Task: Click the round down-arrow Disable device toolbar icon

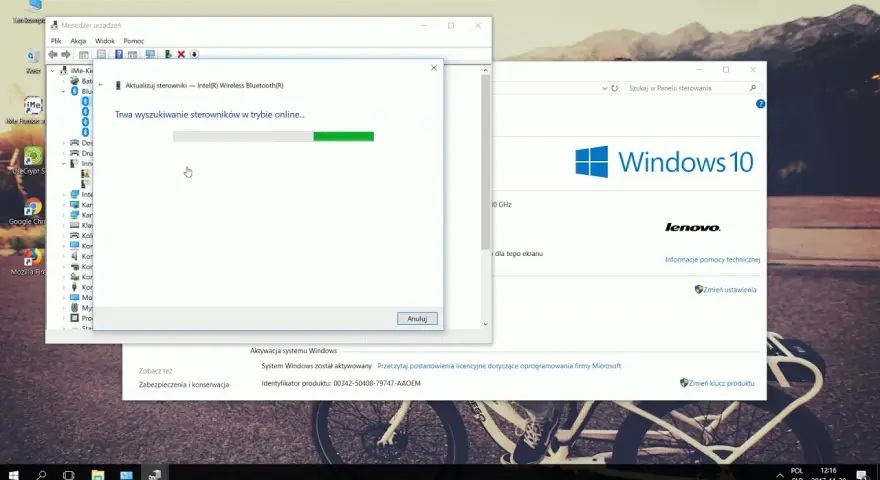Action: [x=194, y=54]
